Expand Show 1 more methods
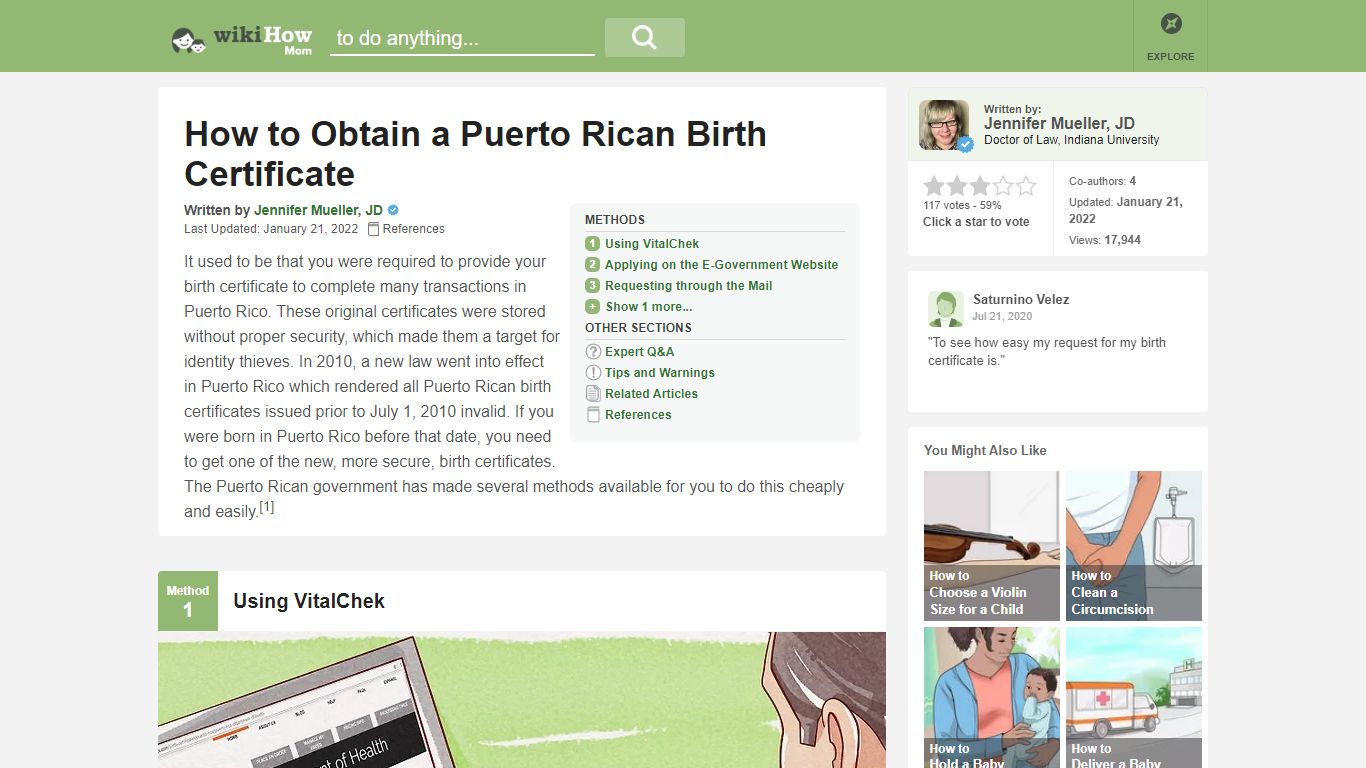The height and width of the screenshot is (768, 1366). [649, 307]
